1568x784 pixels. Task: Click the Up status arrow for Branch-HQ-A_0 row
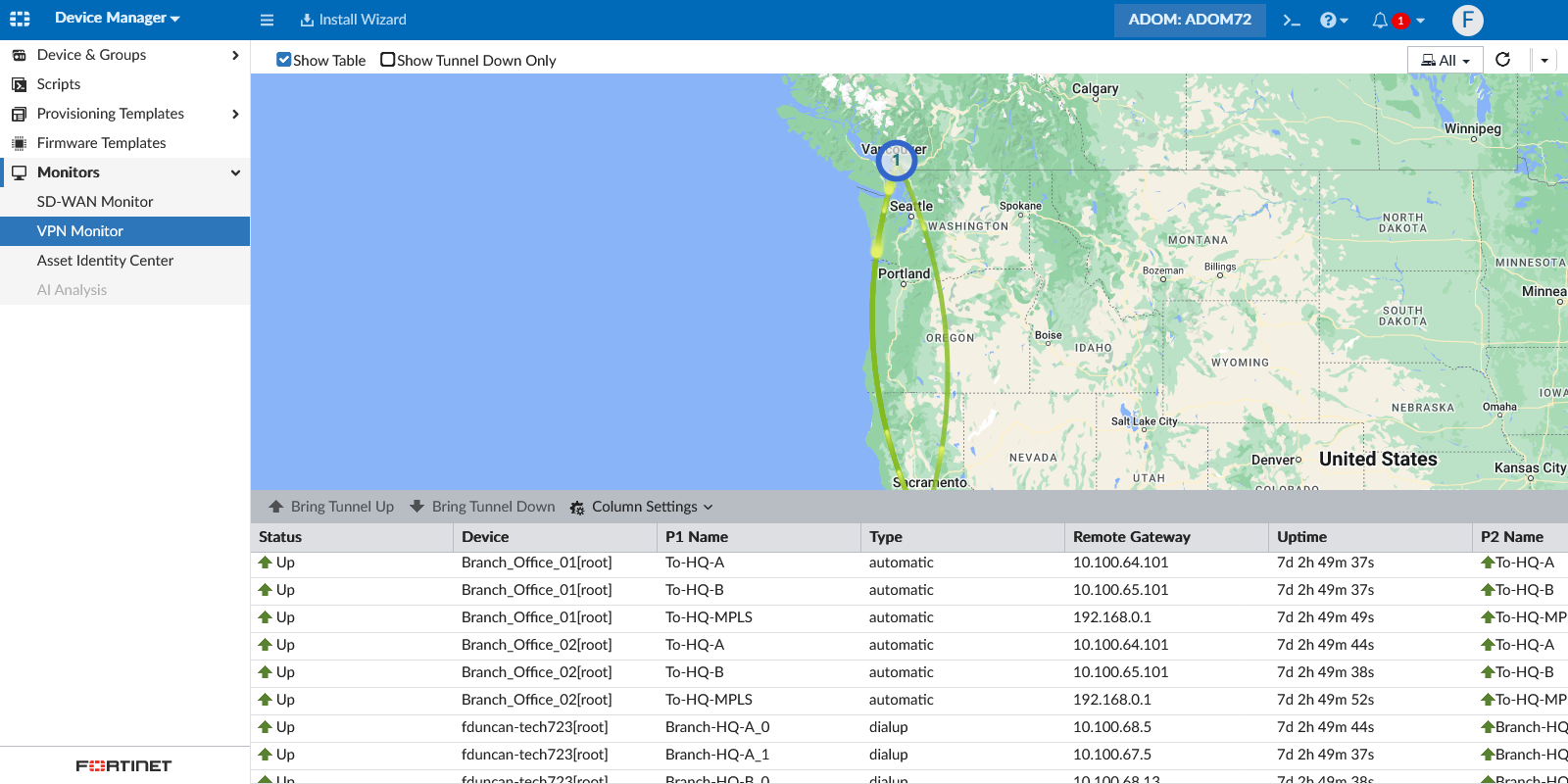[265, 727]
